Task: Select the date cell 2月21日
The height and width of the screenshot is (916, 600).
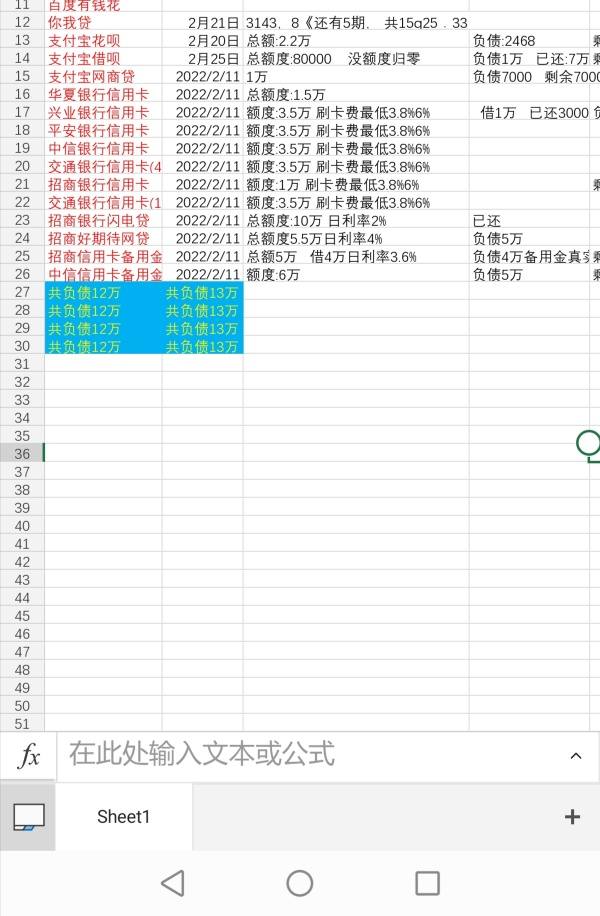Action: point(203,23)
